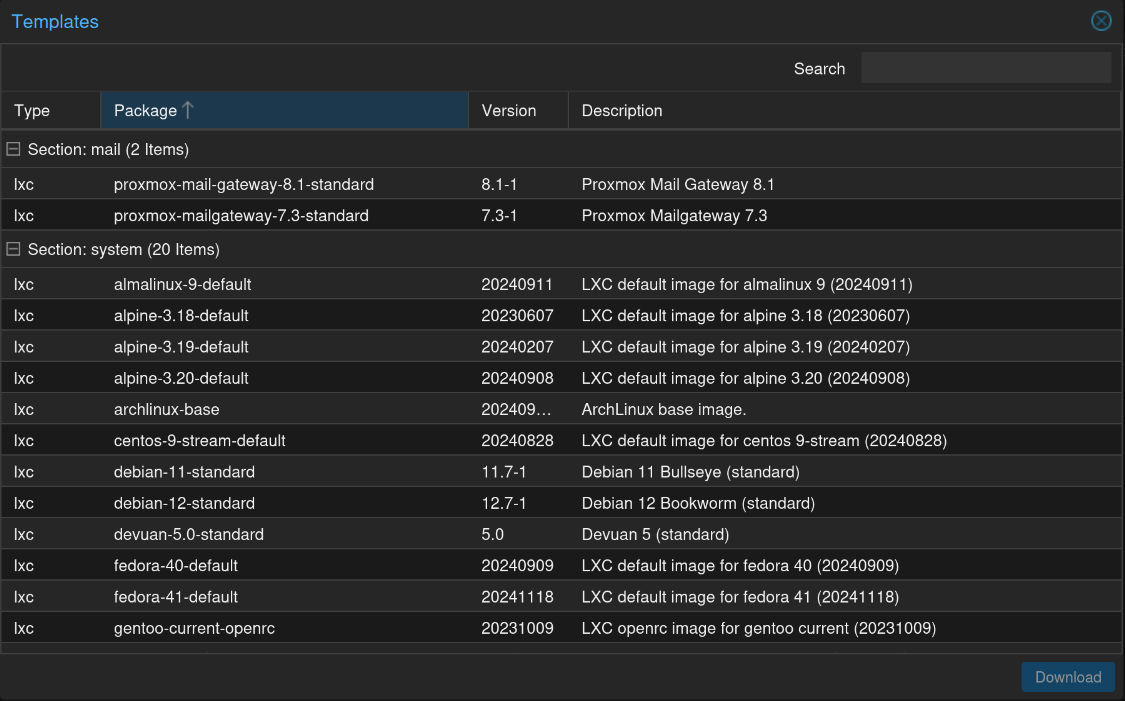Click Proxmox Mail Gateway 8.1 description

678,184
